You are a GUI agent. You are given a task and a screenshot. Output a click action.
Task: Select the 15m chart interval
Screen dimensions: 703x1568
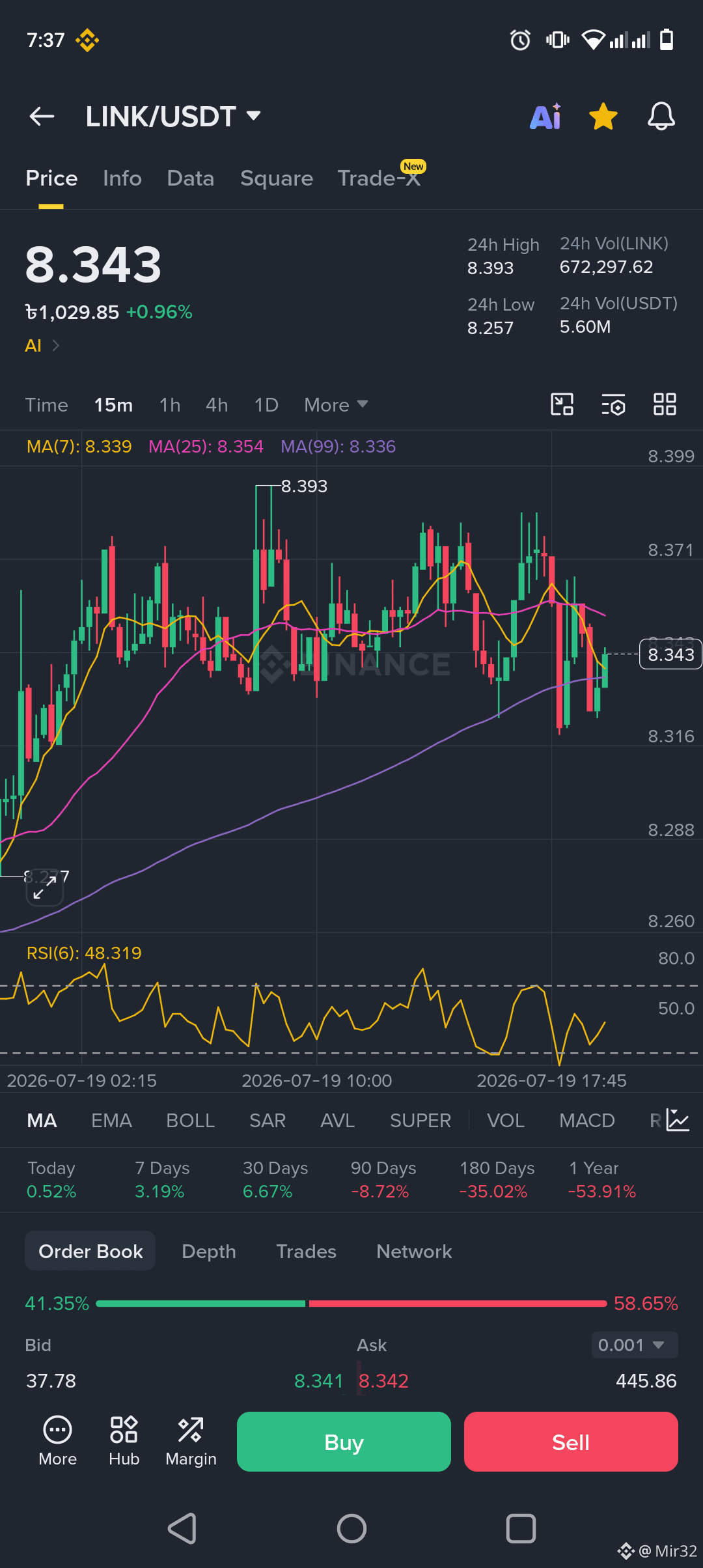113,405
